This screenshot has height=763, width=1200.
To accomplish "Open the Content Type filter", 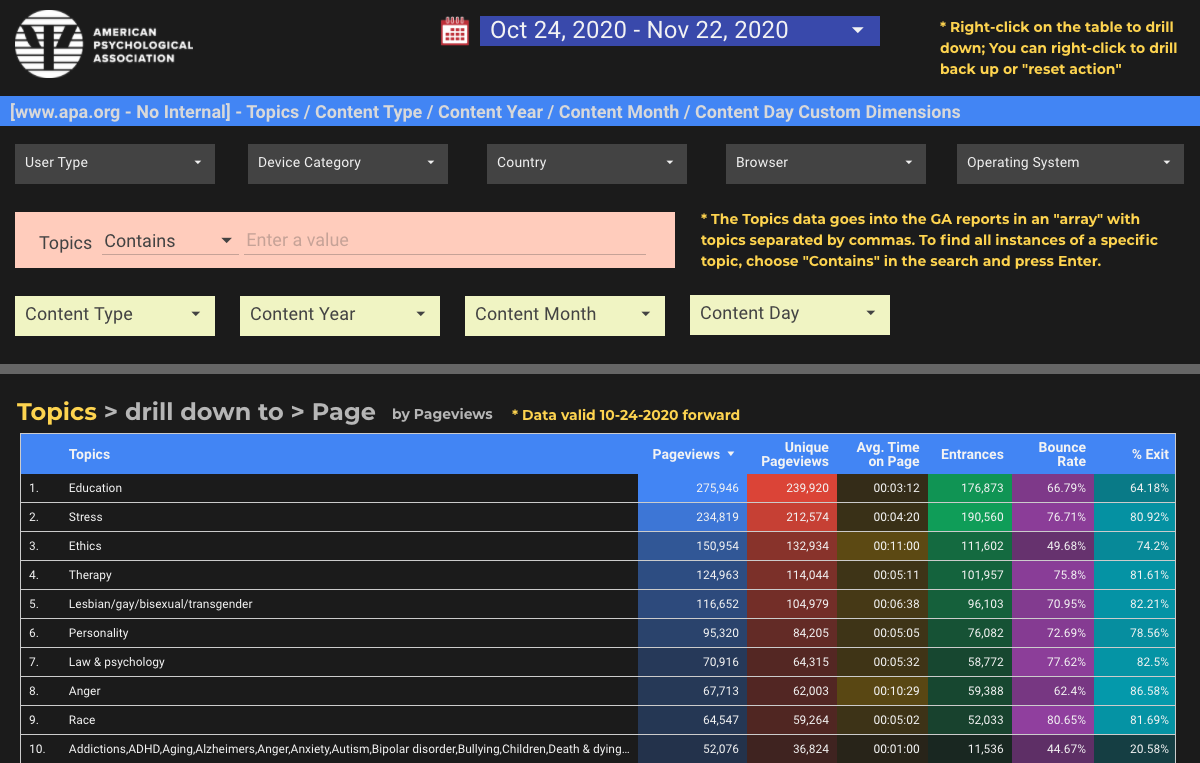I will click(x=114, y=315).
